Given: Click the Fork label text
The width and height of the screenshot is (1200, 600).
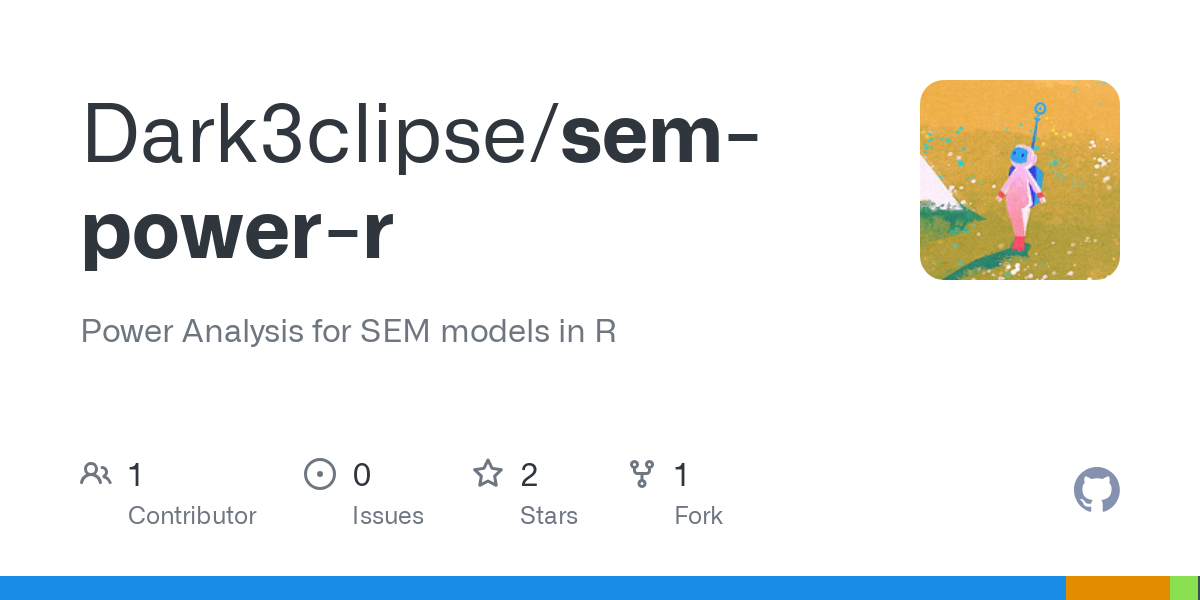Looking at the screenshot, I should click(699, 516).
